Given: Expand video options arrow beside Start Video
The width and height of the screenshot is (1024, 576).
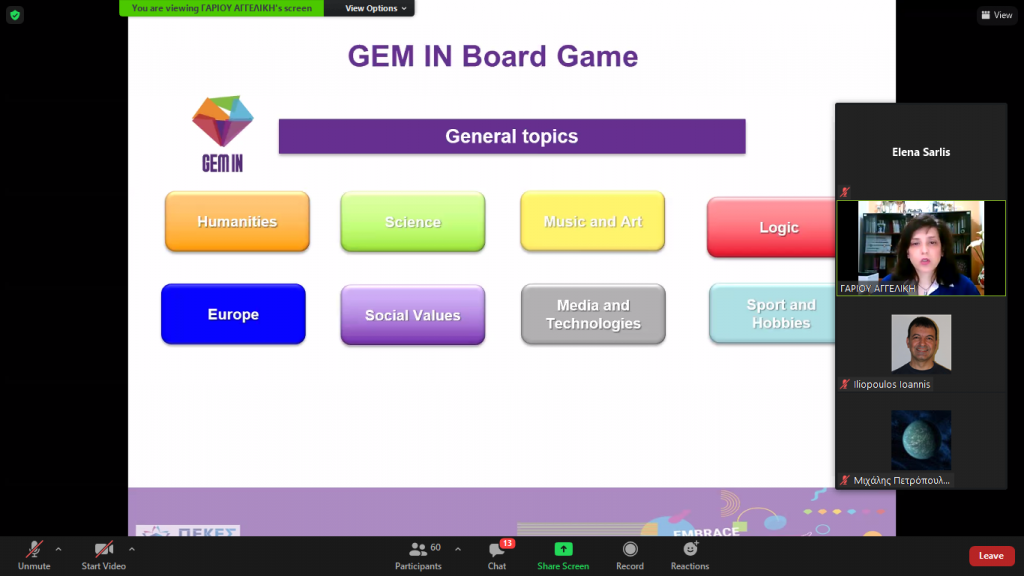Looking at the screenshot, I should [x=132, y=549].
